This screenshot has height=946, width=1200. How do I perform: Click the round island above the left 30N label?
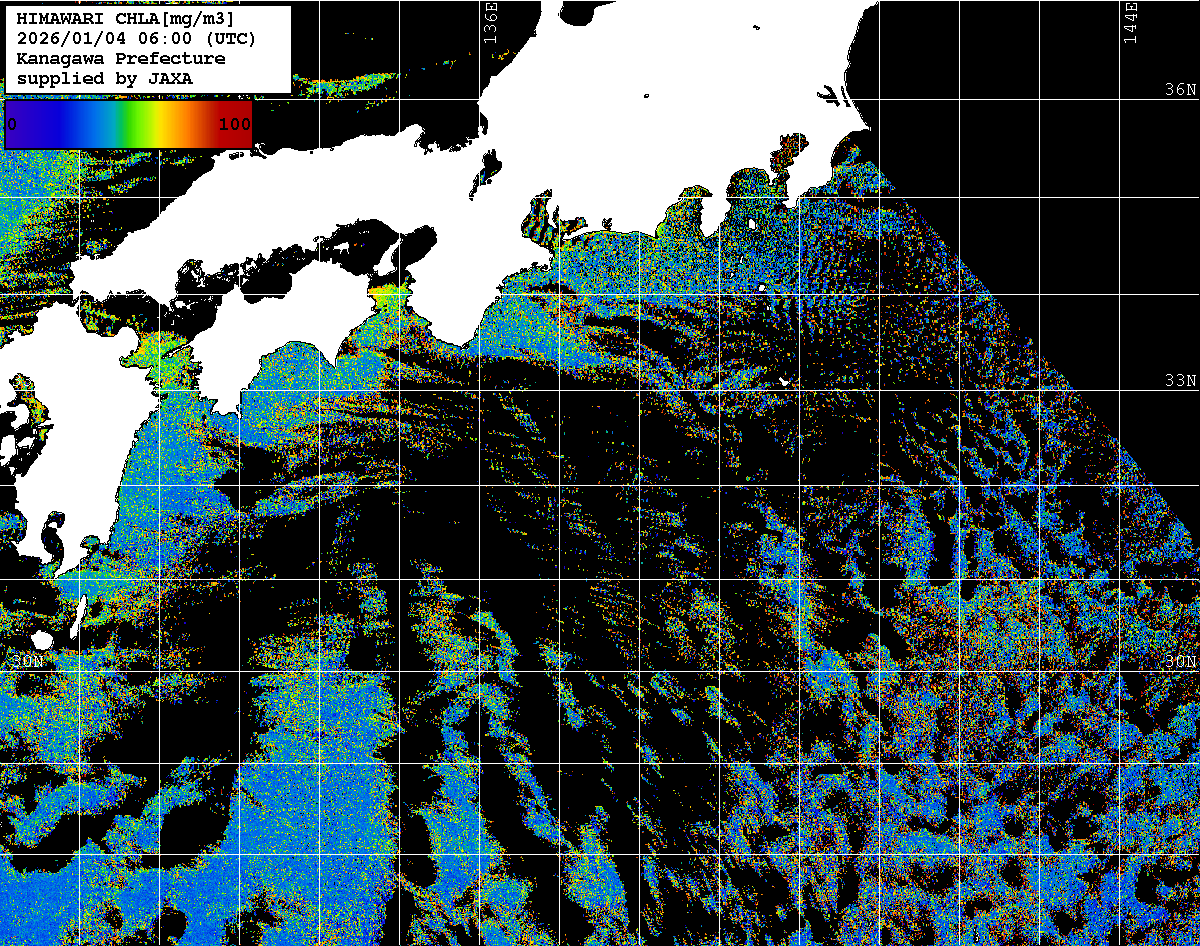(41, 639)
